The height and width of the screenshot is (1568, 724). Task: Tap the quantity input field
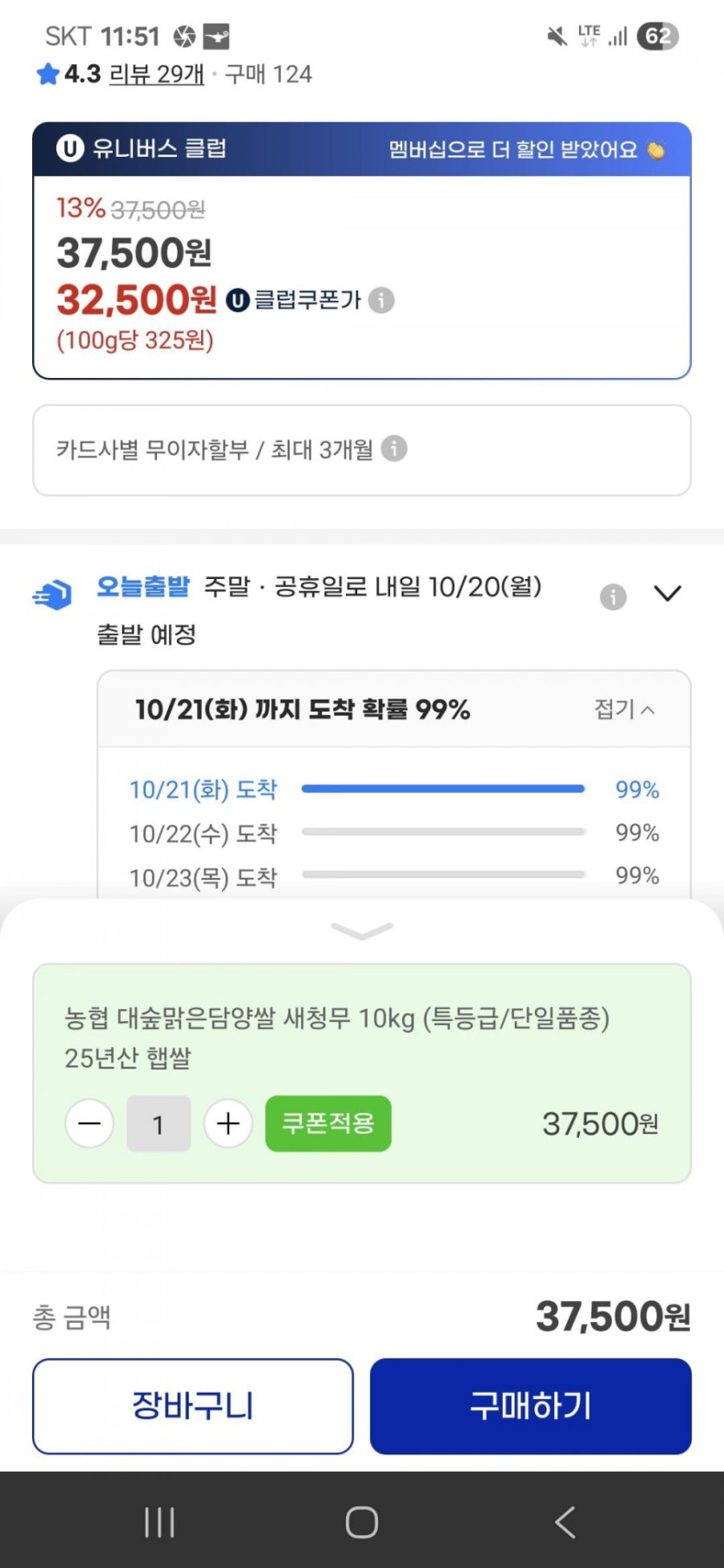[159, 1124]
